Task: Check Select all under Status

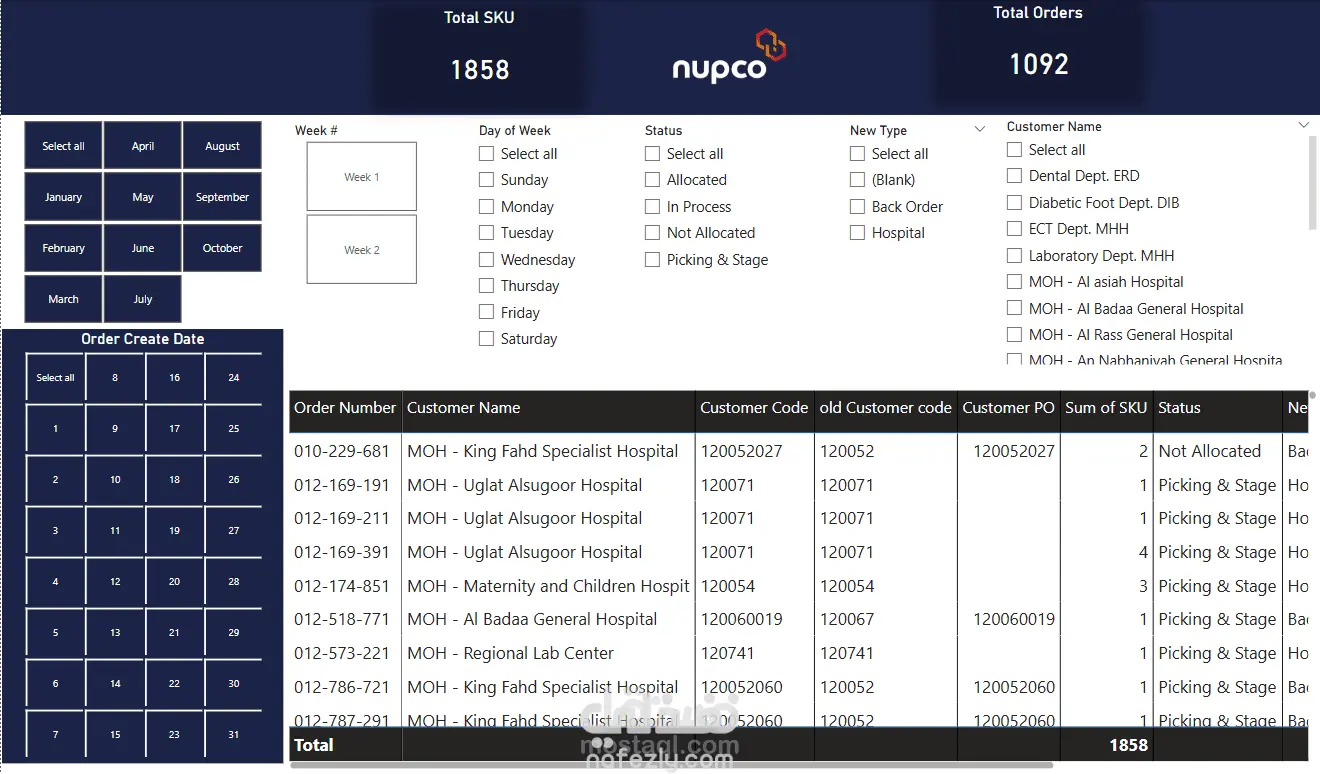Action: [x=652, y=154]
